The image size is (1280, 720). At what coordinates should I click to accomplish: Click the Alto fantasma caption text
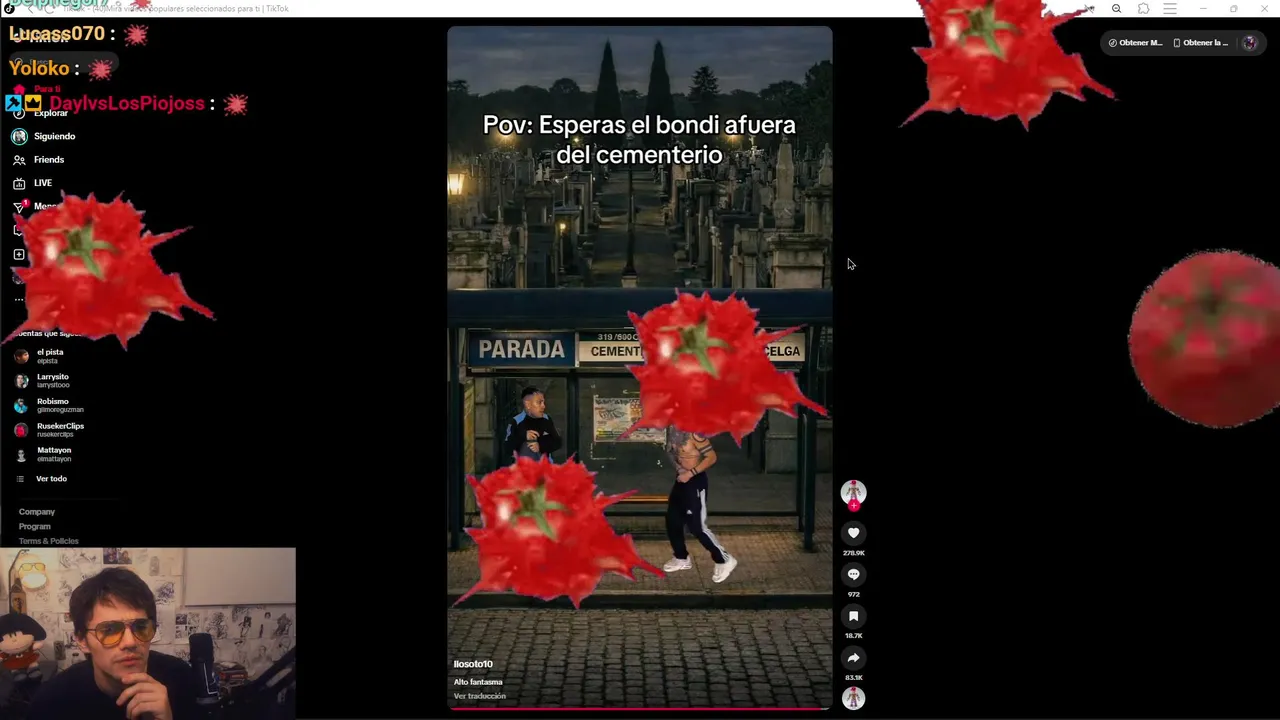pos(478,682)
